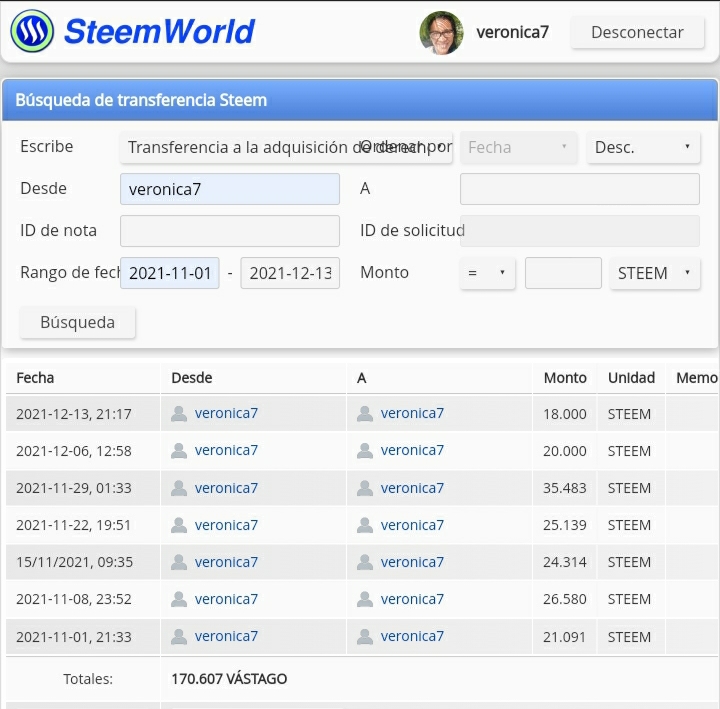This screenshot has width=720, height=709.
Task: Open the transfer type dropdown
Action: point(286,147)
